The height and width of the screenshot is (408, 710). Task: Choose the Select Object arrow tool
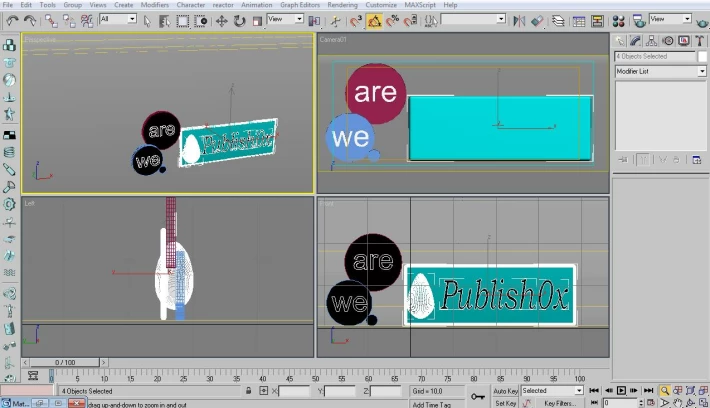147,21
